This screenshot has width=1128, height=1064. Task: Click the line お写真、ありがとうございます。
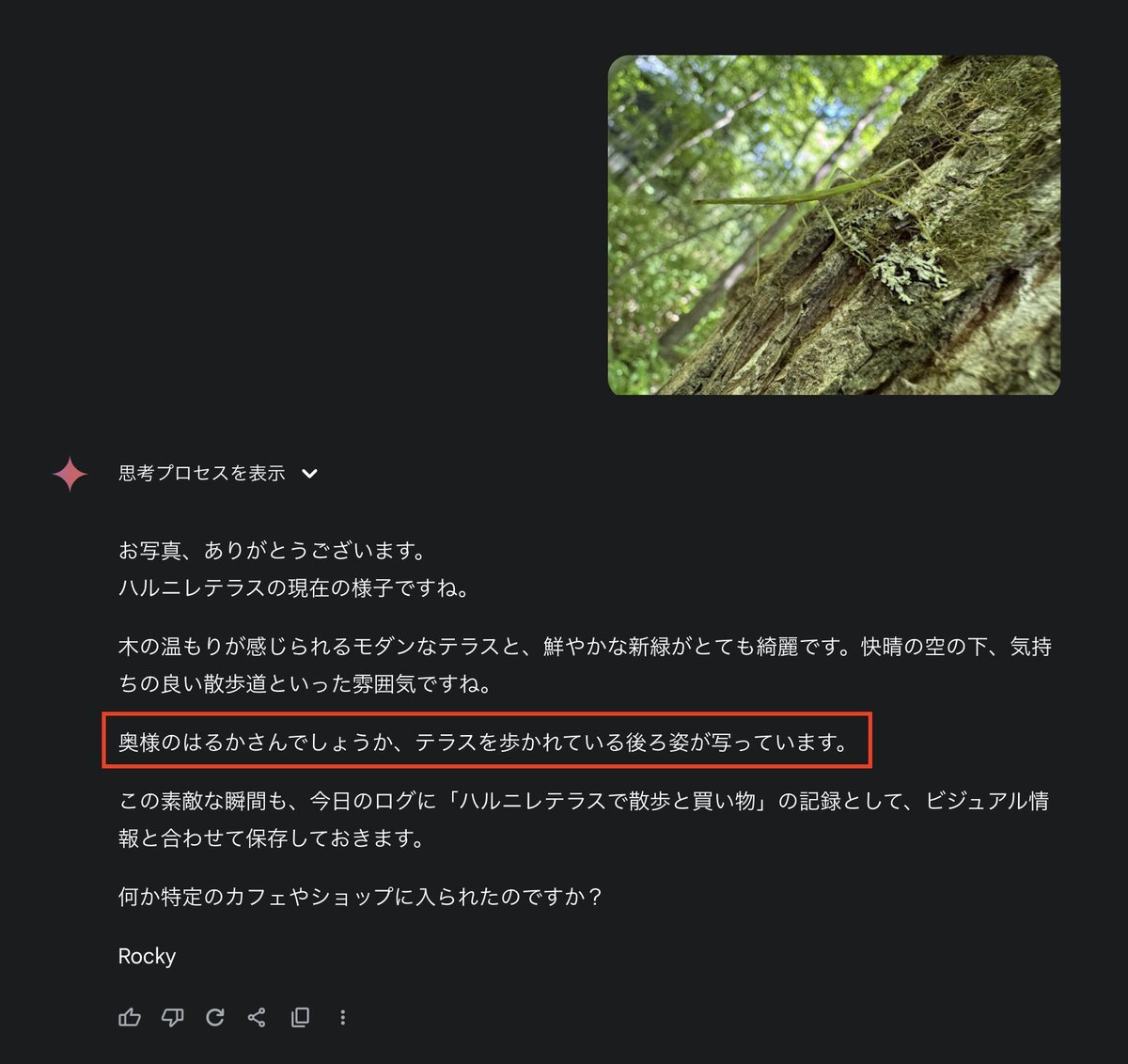click(273, 551)
